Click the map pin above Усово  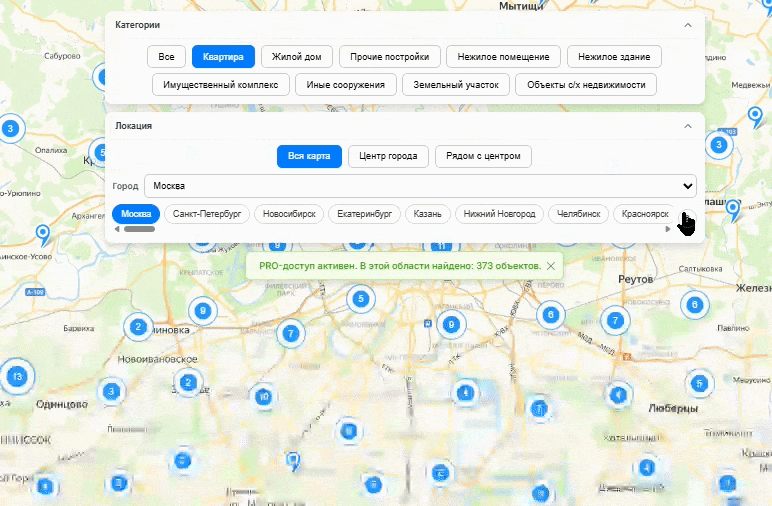pyautogui.click(x=43, y=235)
